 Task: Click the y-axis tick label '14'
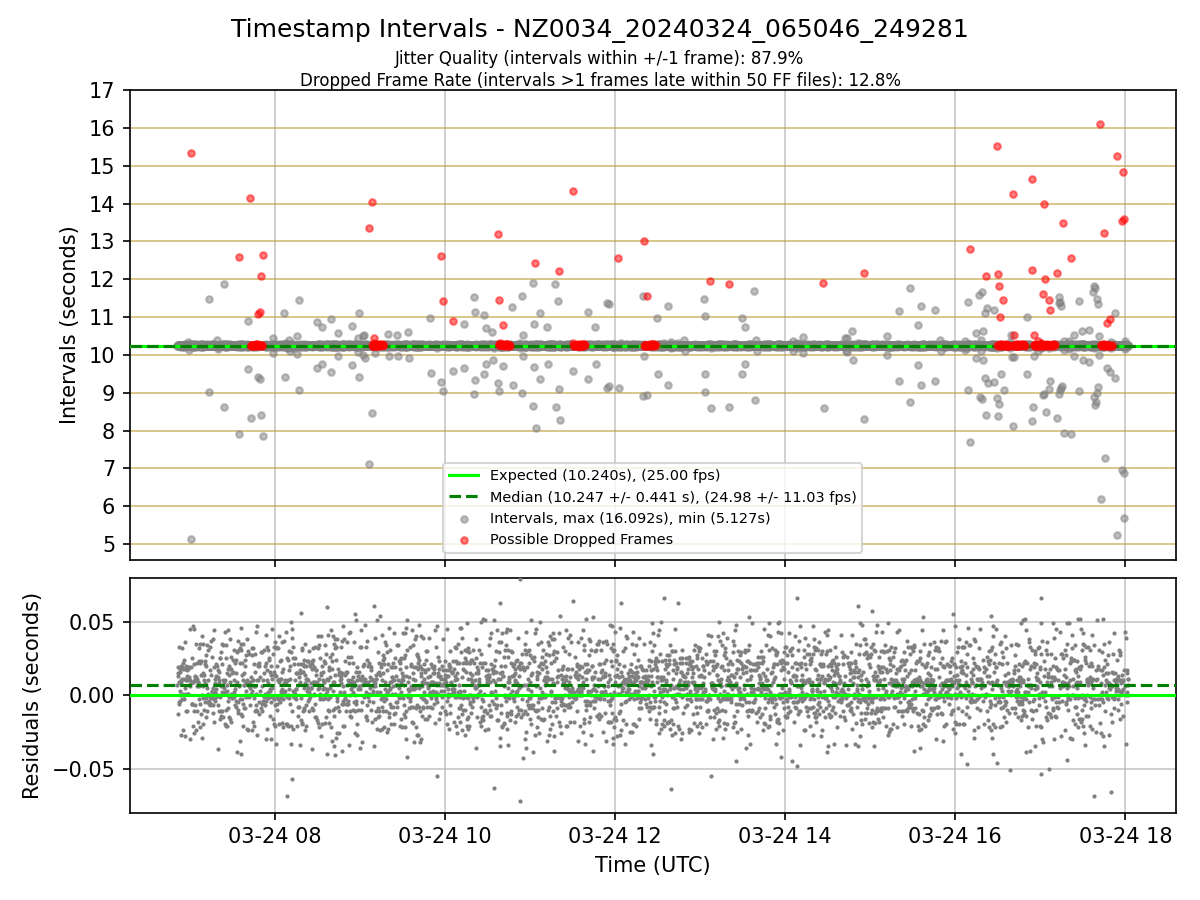(x=103, y=204)
